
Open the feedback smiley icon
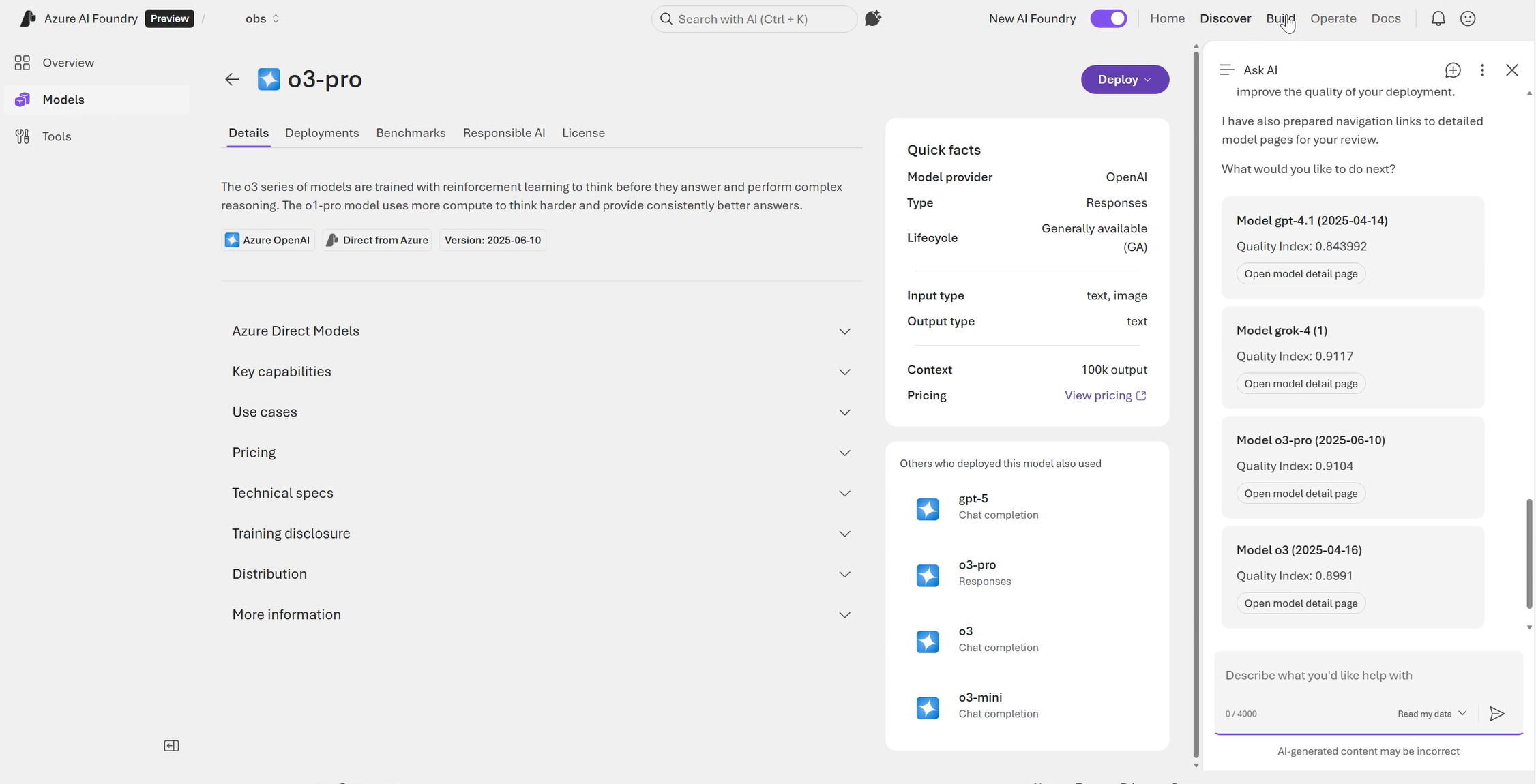(1468, 18)
